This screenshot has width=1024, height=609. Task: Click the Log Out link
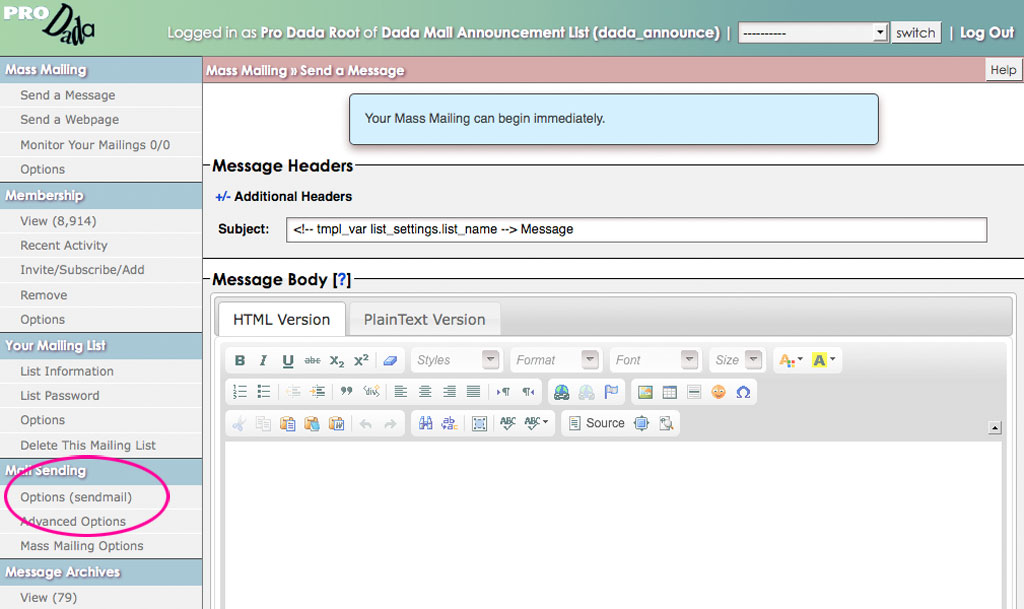(987, 33)
